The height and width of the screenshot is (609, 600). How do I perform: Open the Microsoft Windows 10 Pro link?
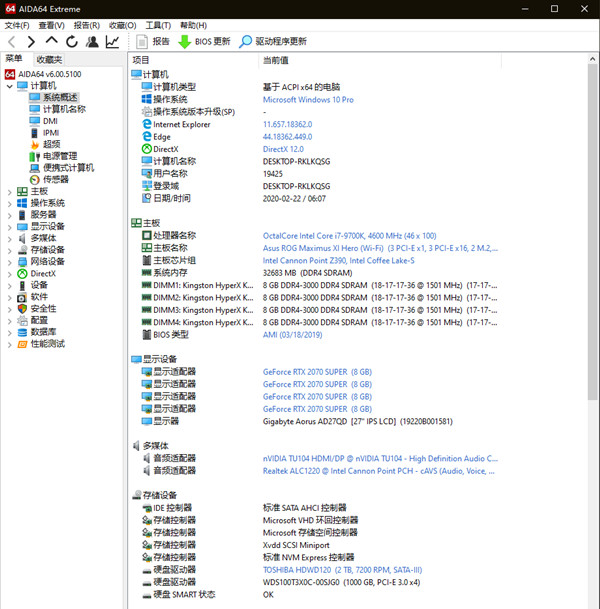[308, 100]
